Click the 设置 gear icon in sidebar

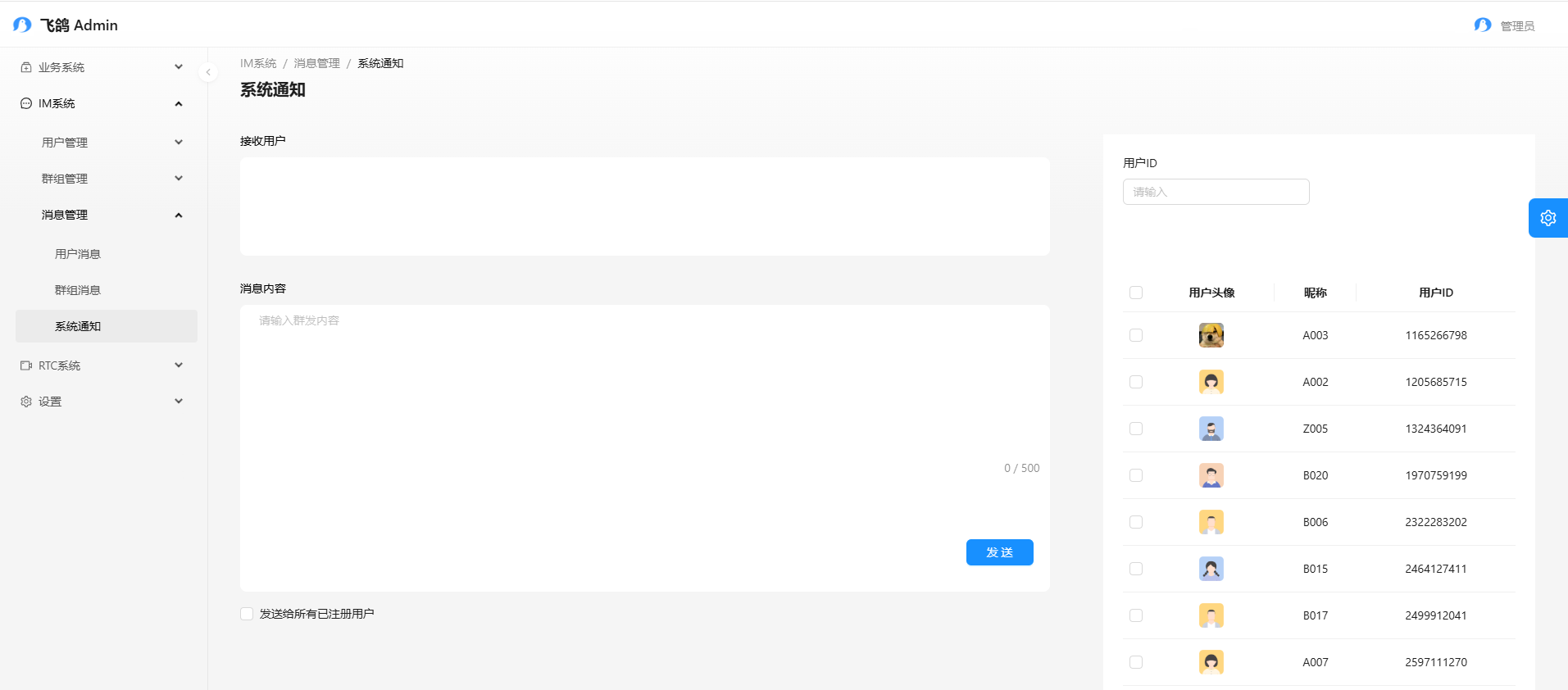pos(26,402)
